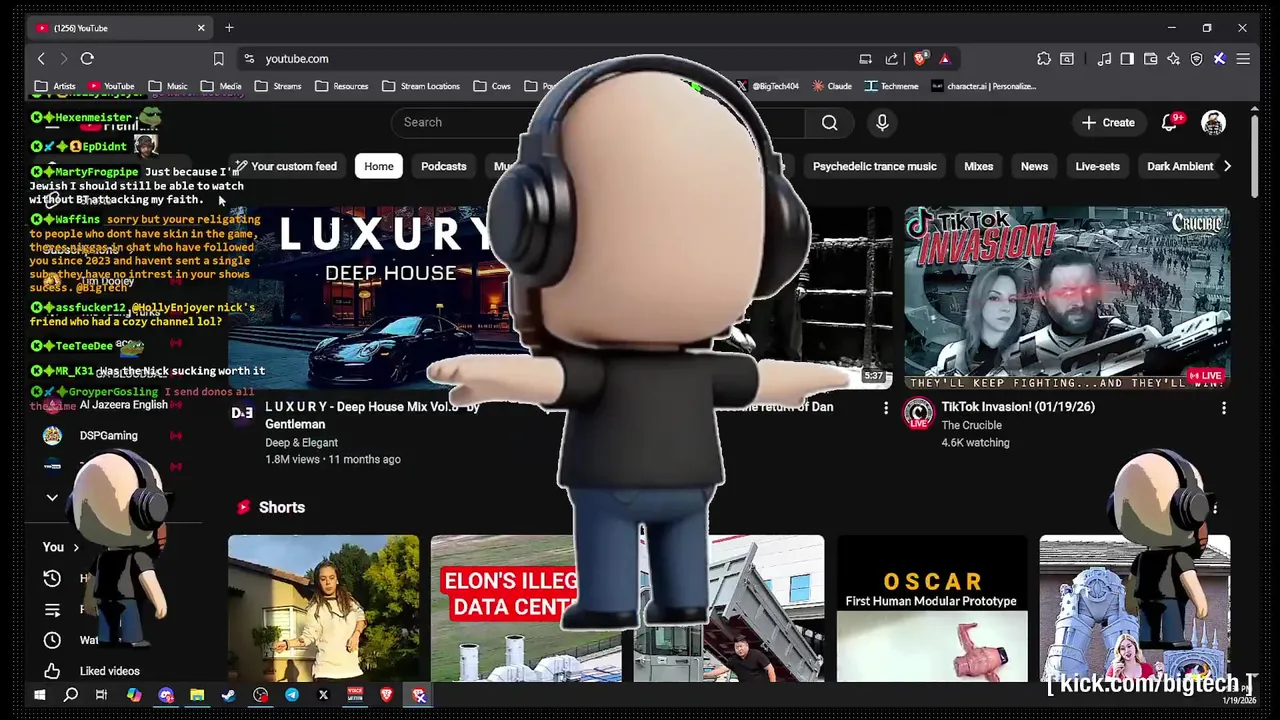
Task: Open the browser extensions puzzle icon
Action: [x=1043, y=59]
